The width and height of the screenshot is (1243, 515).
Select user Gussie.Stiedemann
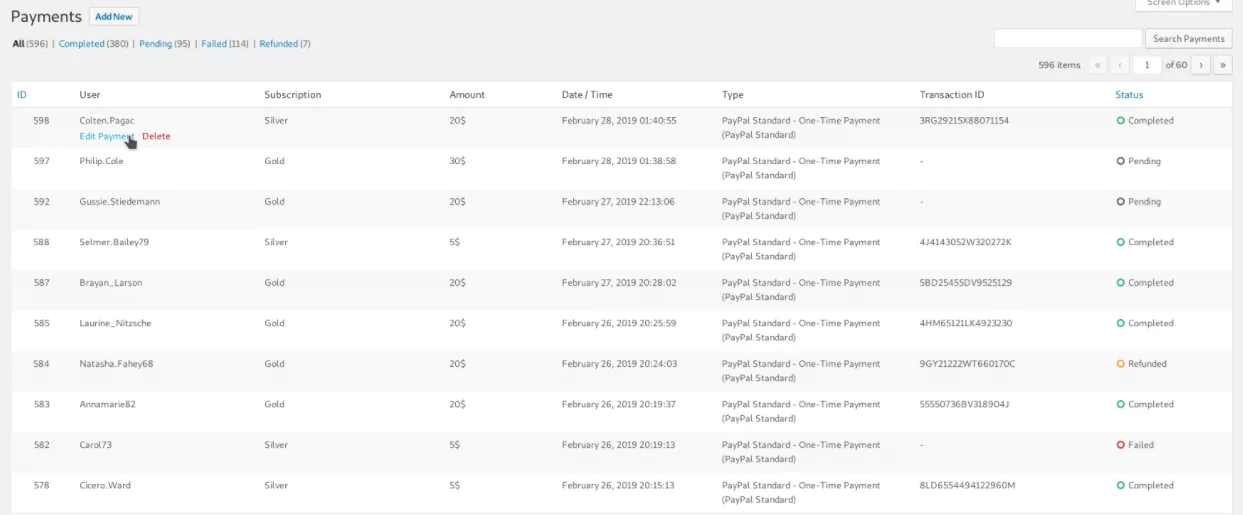click(x=119, y=201)
